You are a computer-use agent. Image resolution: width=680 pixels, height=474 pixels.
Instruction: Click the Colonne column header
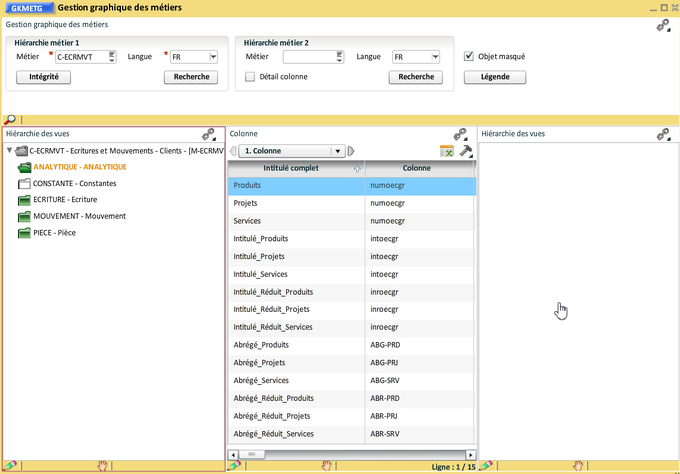[x=416, y=168]
